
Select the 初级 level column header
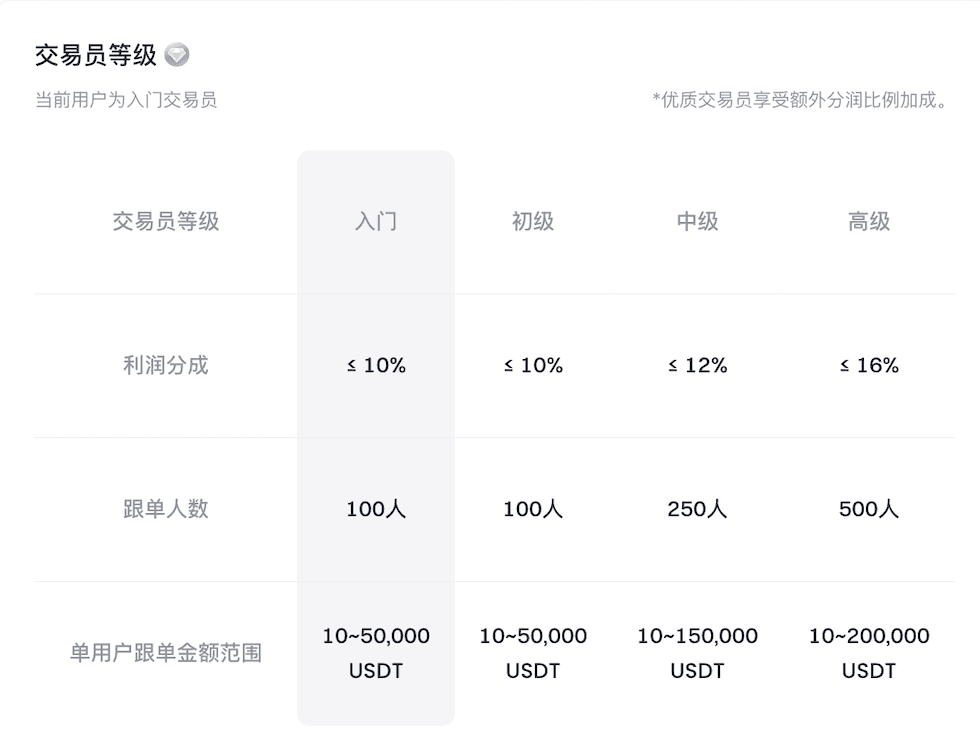tap(533, 222)
